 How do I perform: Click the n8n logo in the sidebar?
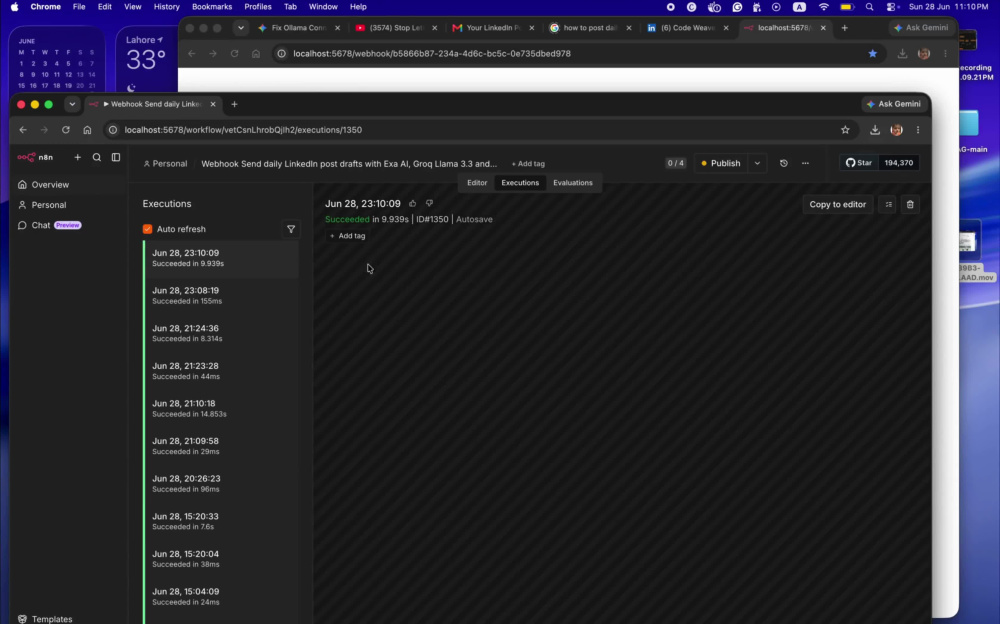tap(35, 157)
